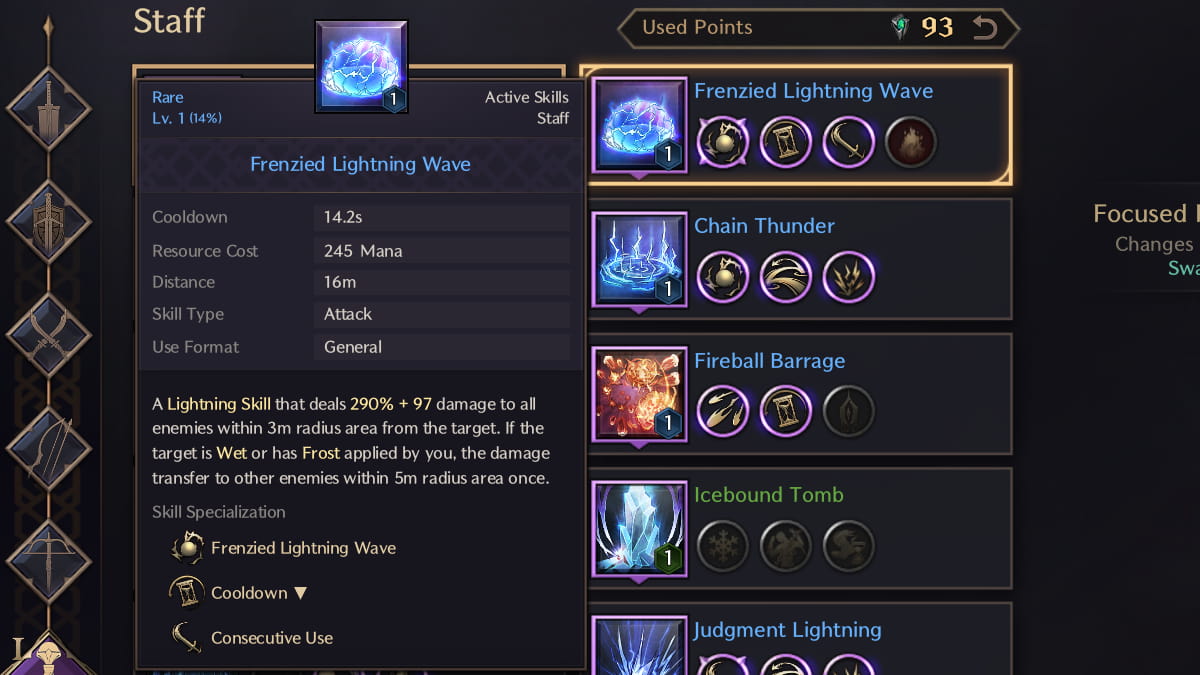Open the Chain Thunder skill icon
Viewport: 1200px width, 675px height.
(x=639, y=259)
